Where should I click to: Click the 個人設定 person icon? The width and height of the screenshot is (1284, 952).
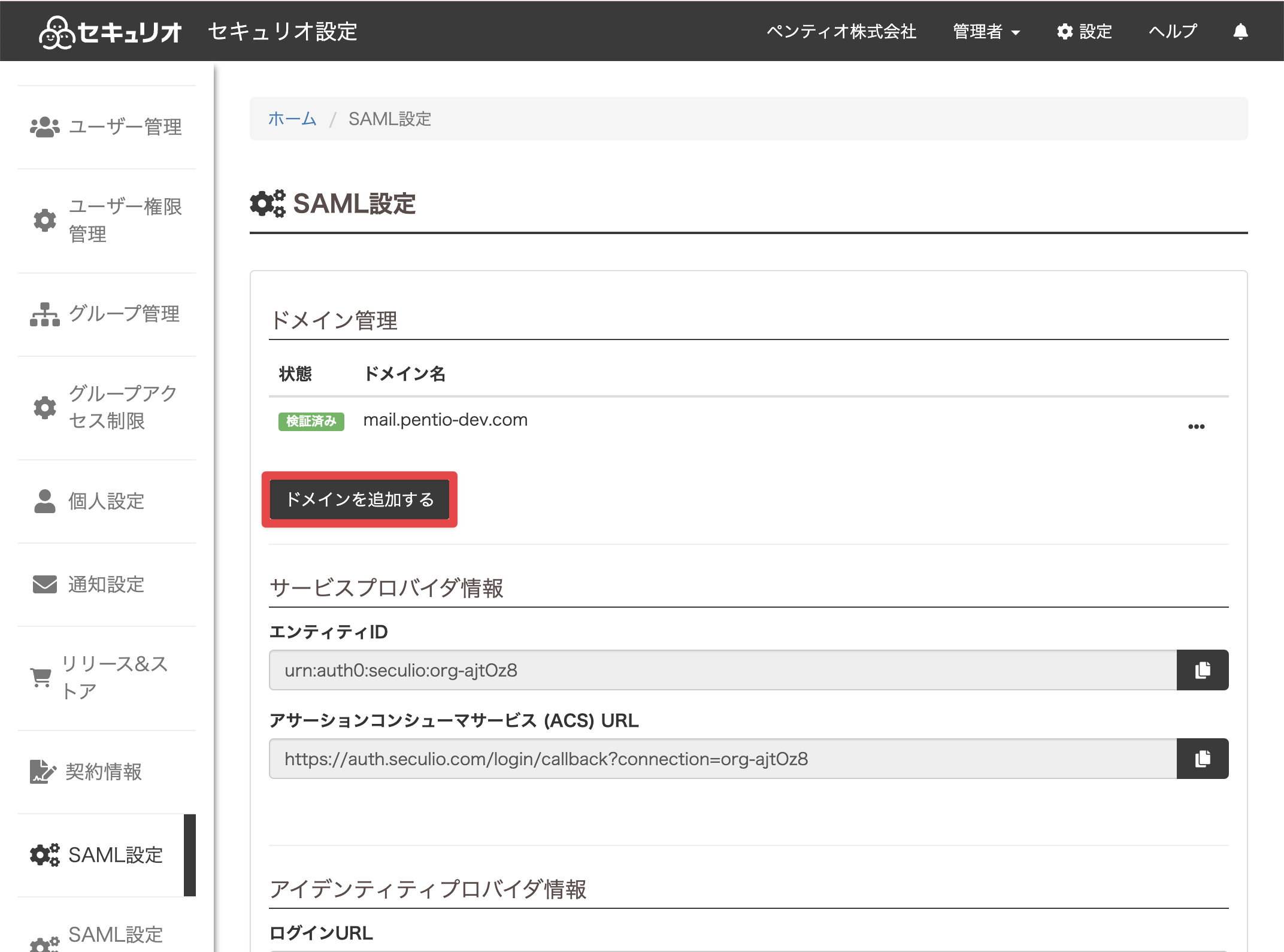(45, 501)
